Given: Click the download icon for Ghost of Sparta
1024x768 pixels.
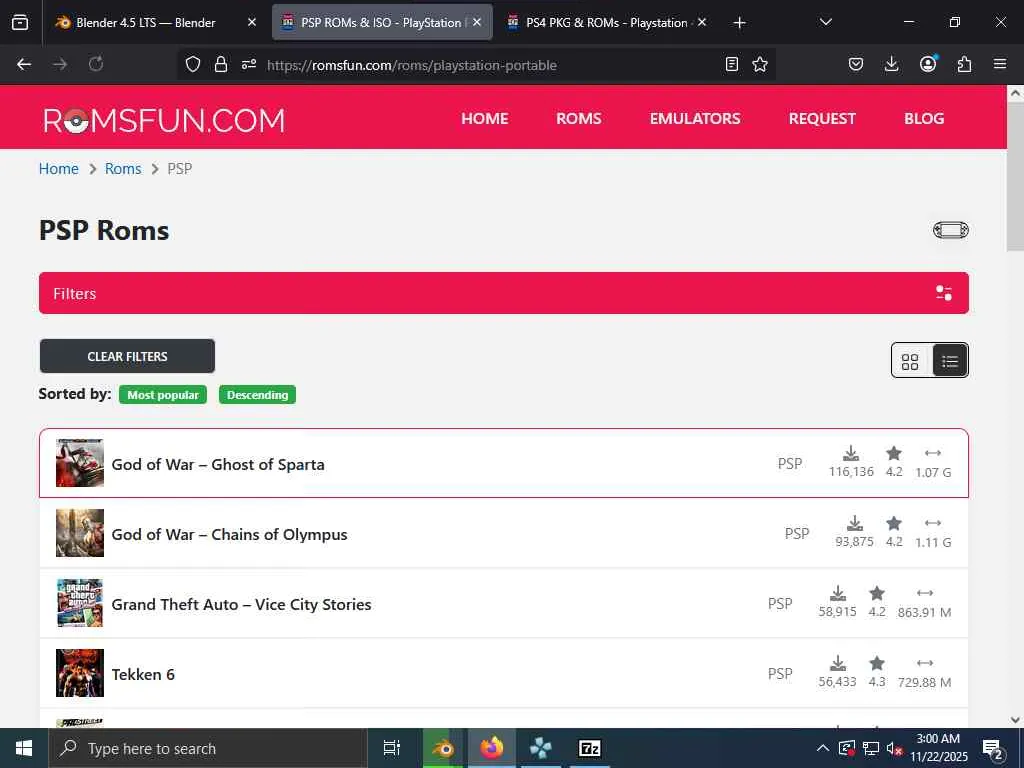Looking at the screenshot, I should coord(851,453).
